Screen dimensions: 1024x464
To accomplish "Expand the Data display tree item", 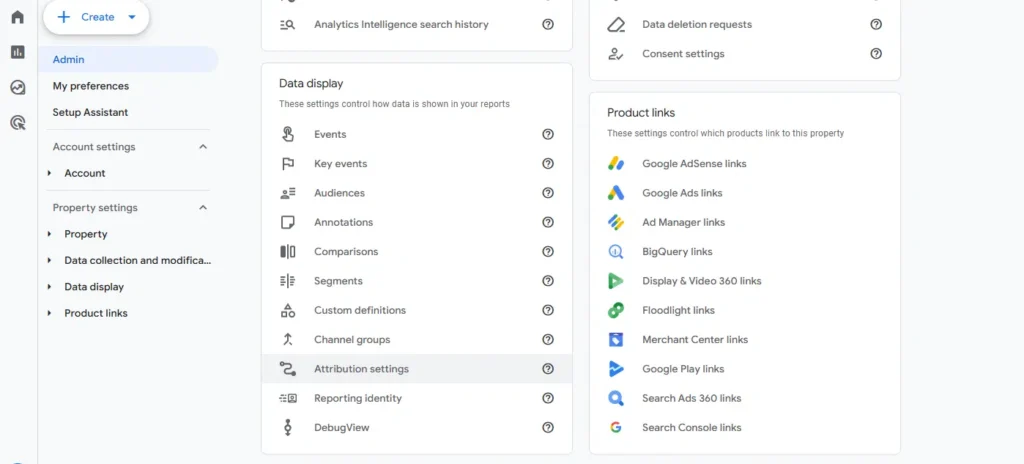I will [x=50, y=287].
